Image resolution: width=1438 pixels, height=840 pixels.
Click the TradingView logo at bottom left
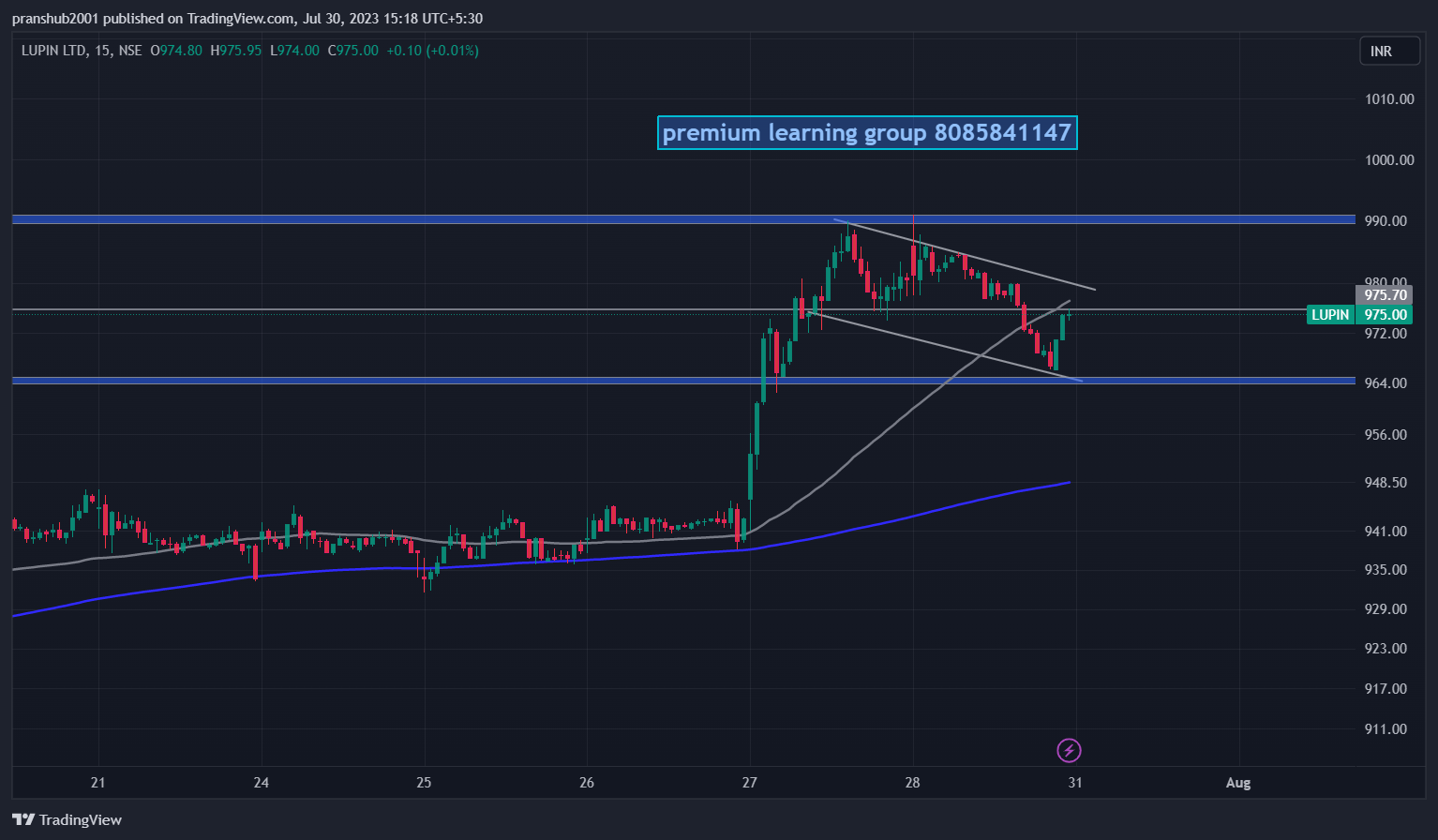[67, 819]
